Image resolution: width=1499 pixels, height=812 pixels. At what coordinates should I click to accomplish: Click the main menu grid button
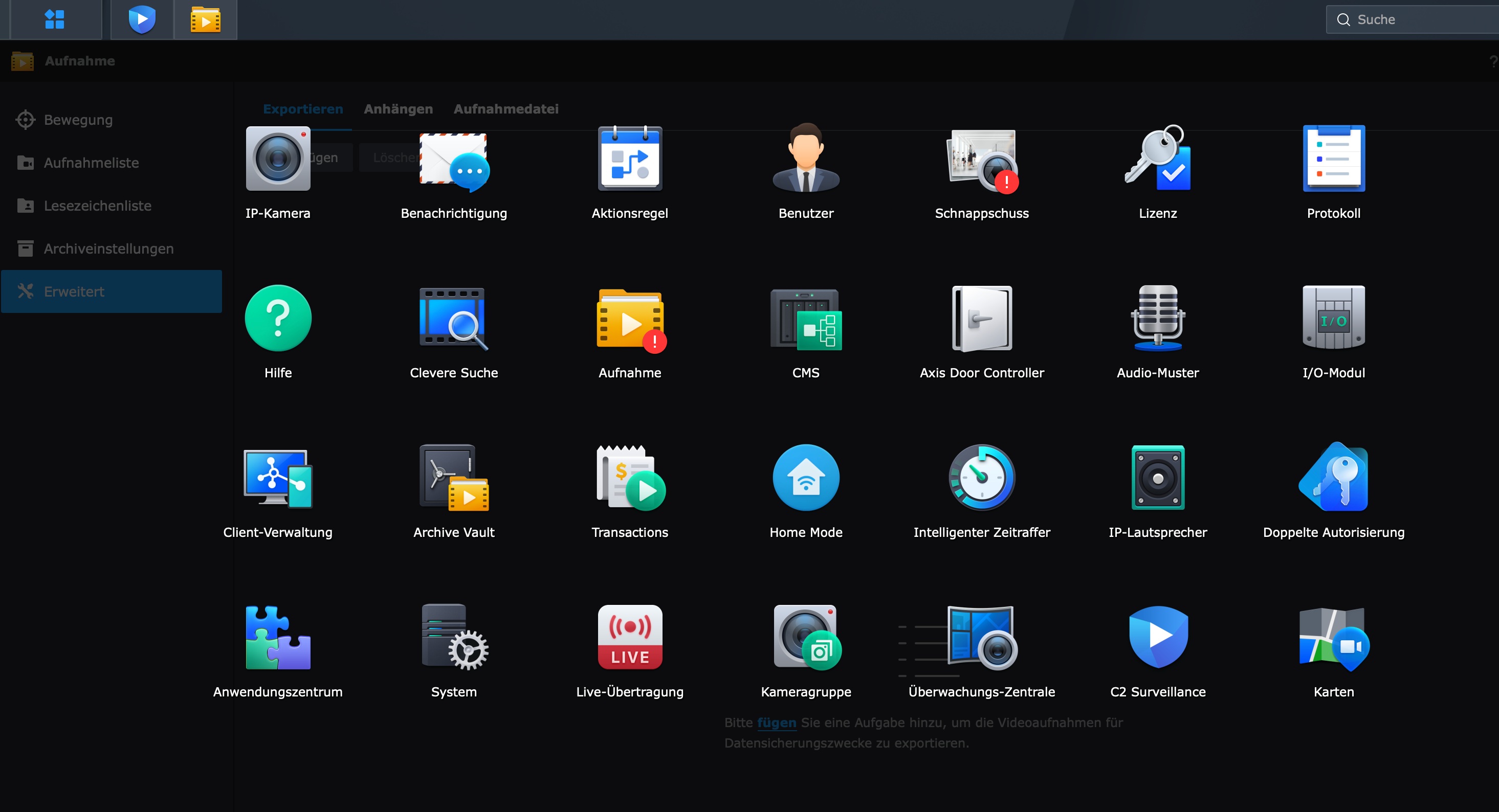click(x=55, y=19)
